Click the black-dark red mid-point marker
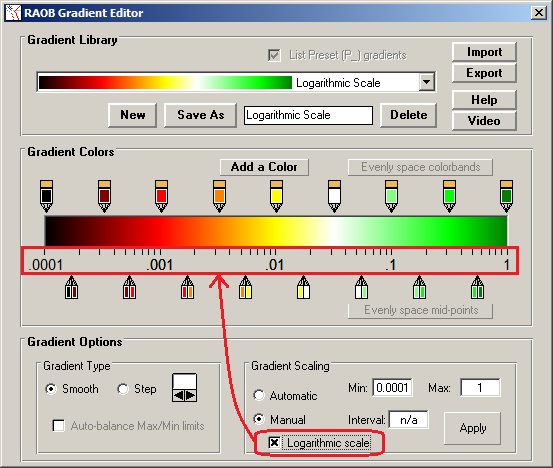Screen dimensions: 553x468 coord(71,287)
